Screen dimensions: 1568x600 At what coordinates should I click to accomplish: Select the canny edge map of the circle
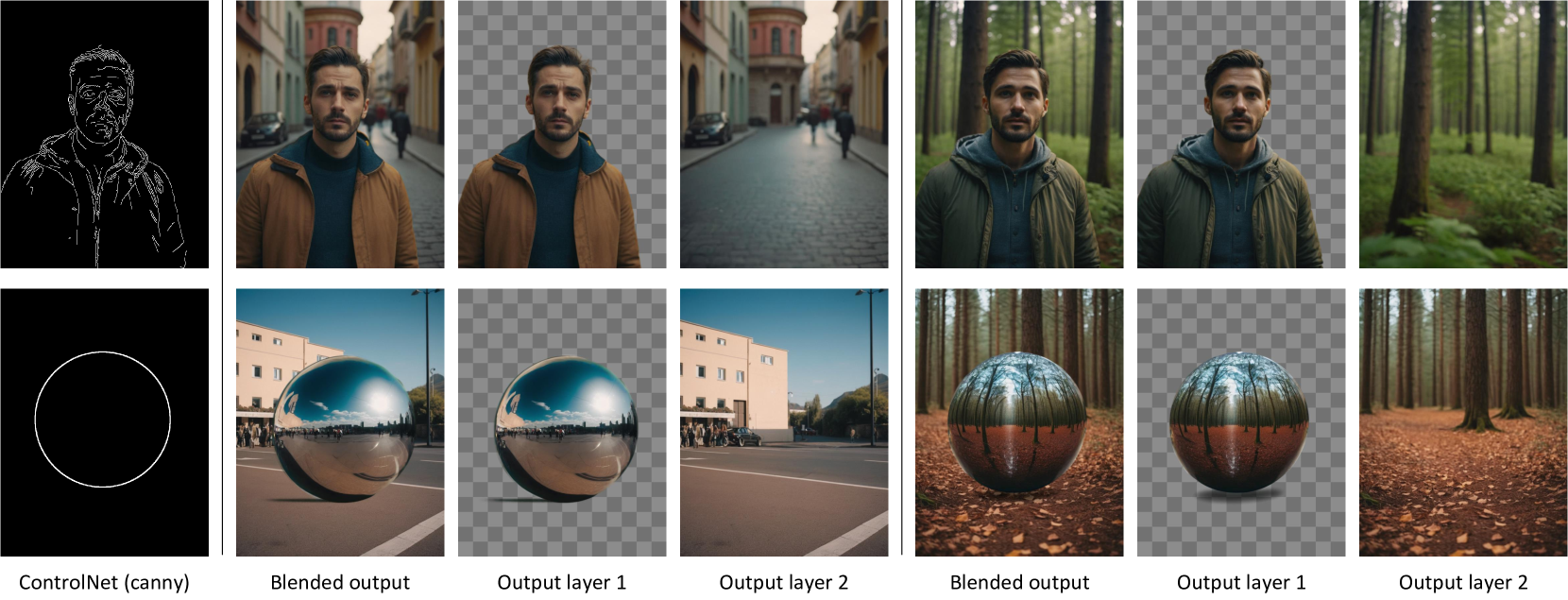pos(104,422)
